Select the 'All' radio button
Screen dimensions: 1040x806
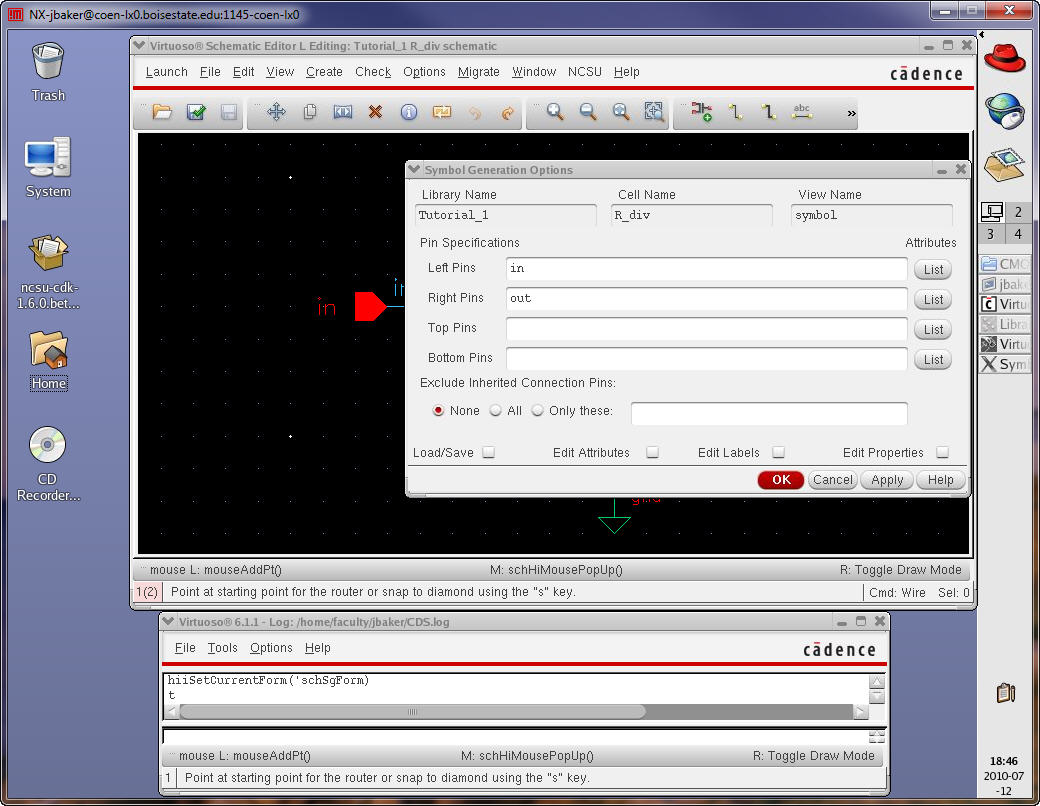(x=496, y=411)
